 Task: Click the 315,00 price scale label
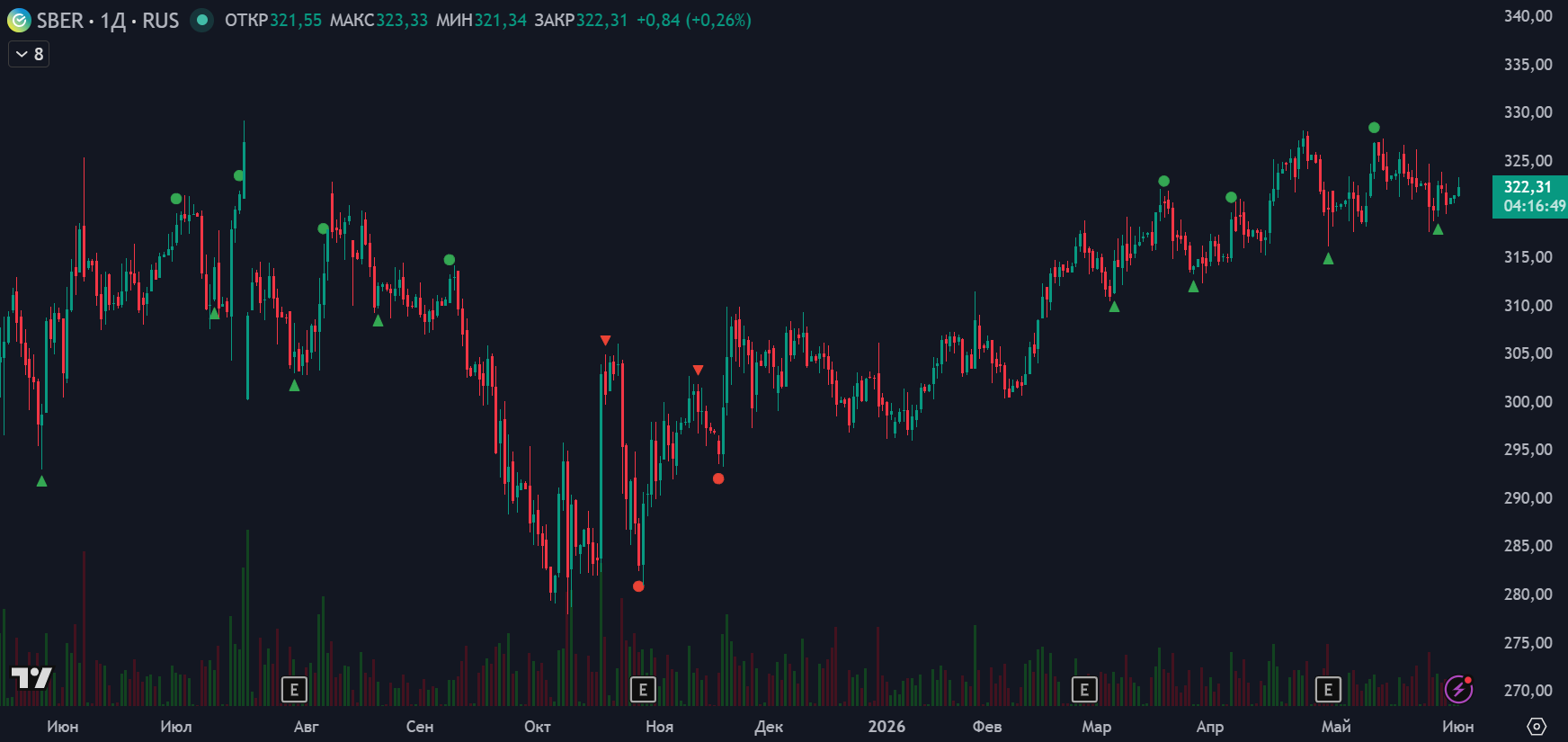point(1528,257)
